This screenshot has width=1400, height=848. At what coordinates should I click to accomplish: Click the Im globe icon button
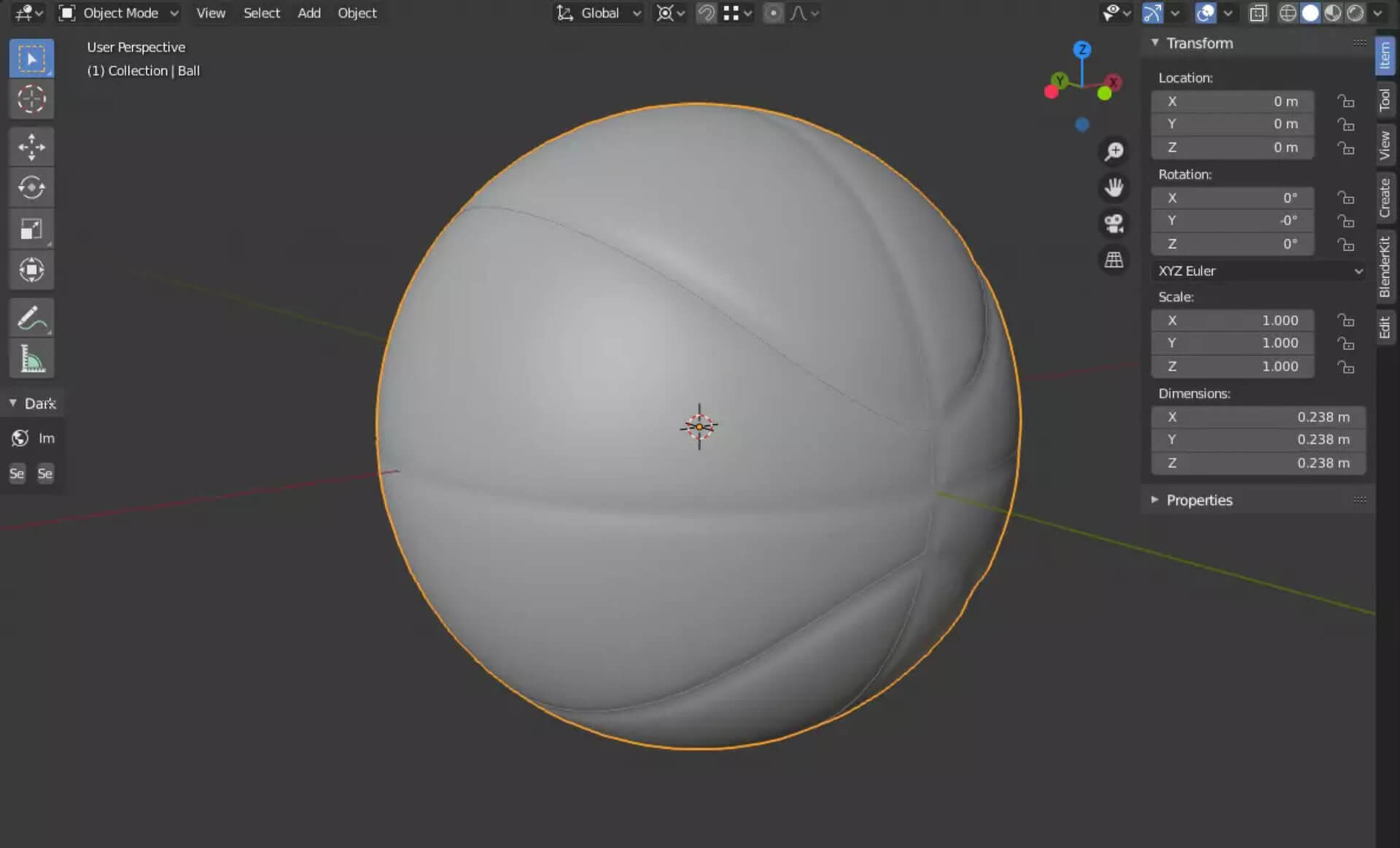click(20, 438)
